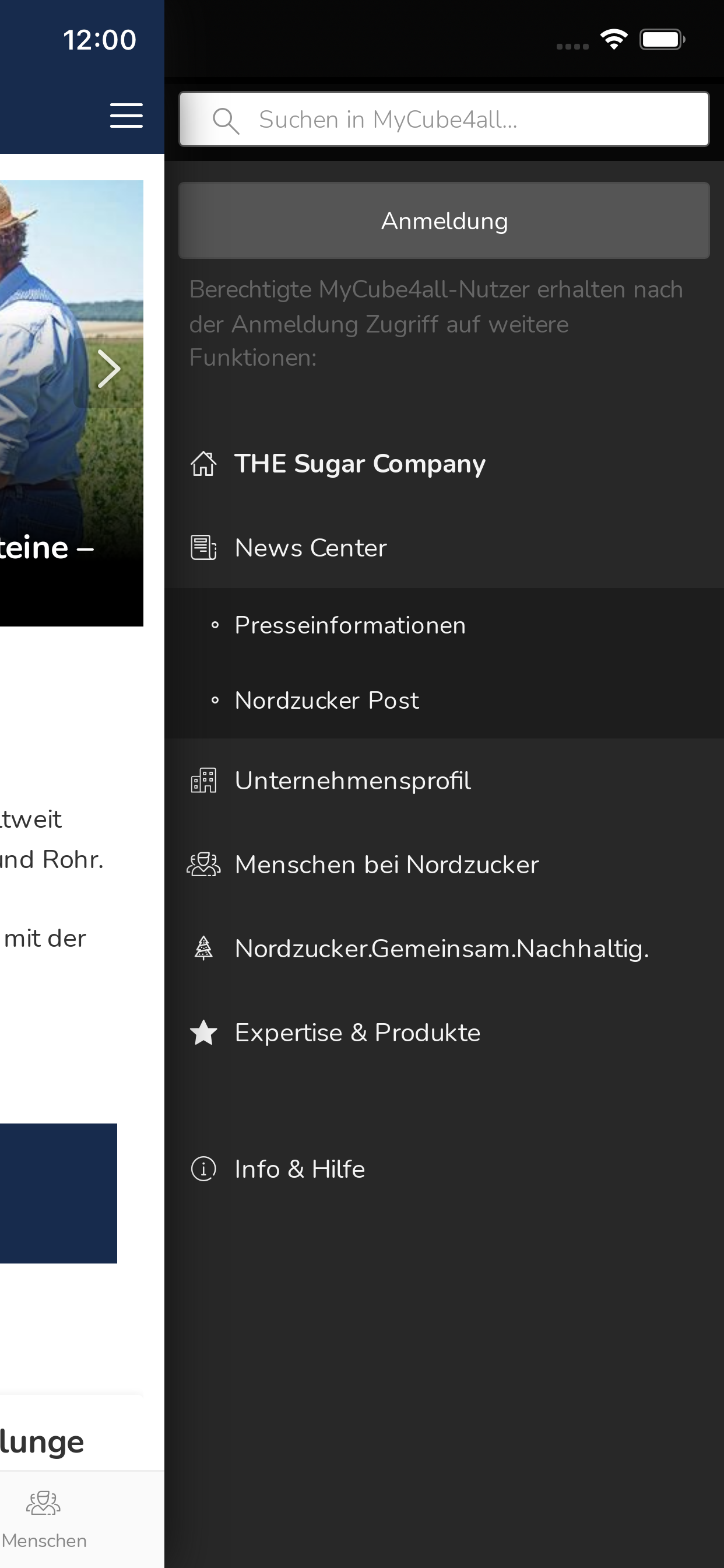Click the newspaper icon beside News Center
The height and width of the screenshot is (1568, 724).
[x=203, y=548]
